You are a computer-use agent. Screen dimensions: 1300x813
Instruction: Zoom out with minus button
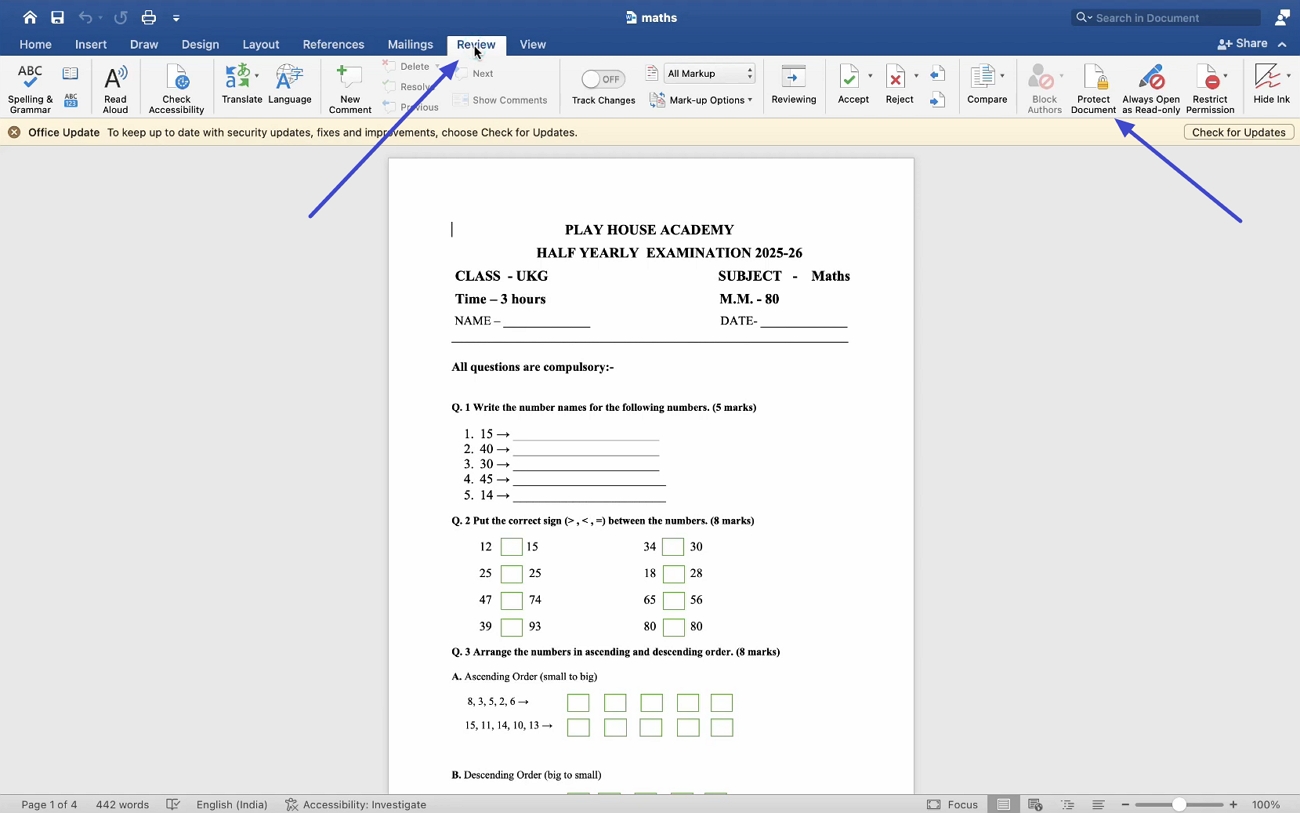(1125, 804)
